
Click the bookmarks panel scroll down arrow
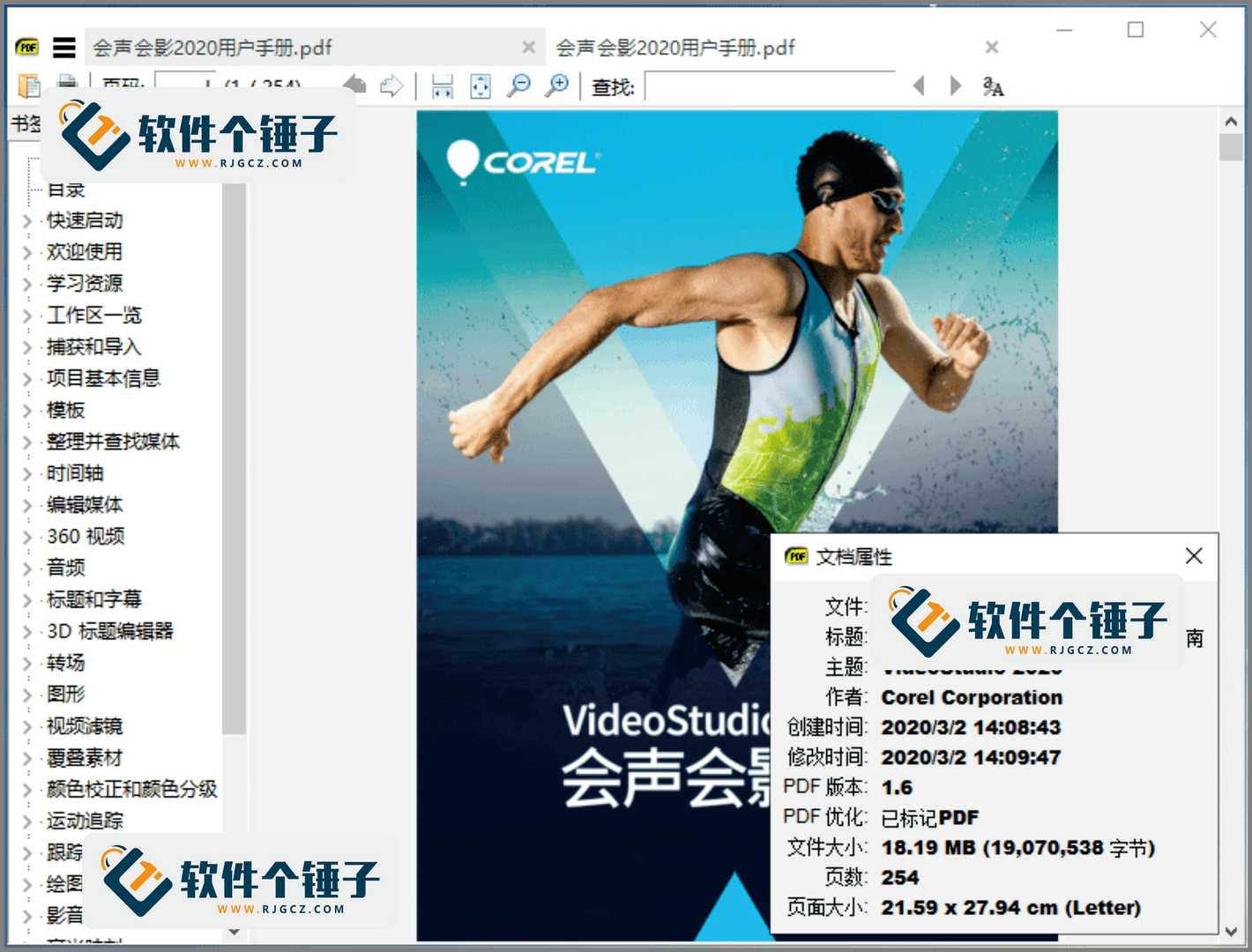coord(234,931)
